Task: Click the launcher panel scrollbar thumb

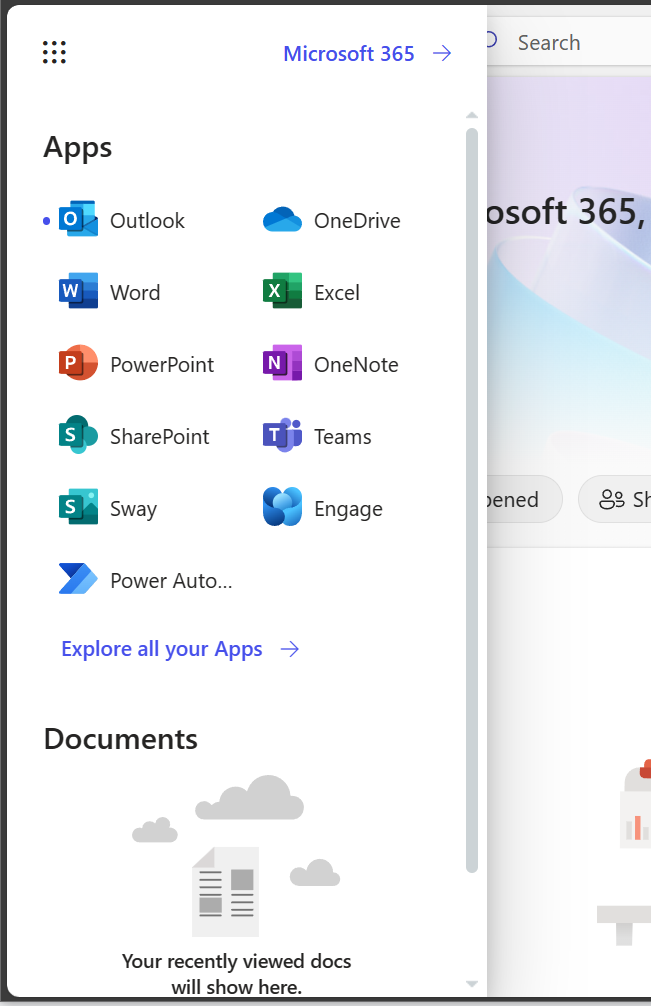Action: click(x=472, y=500)
